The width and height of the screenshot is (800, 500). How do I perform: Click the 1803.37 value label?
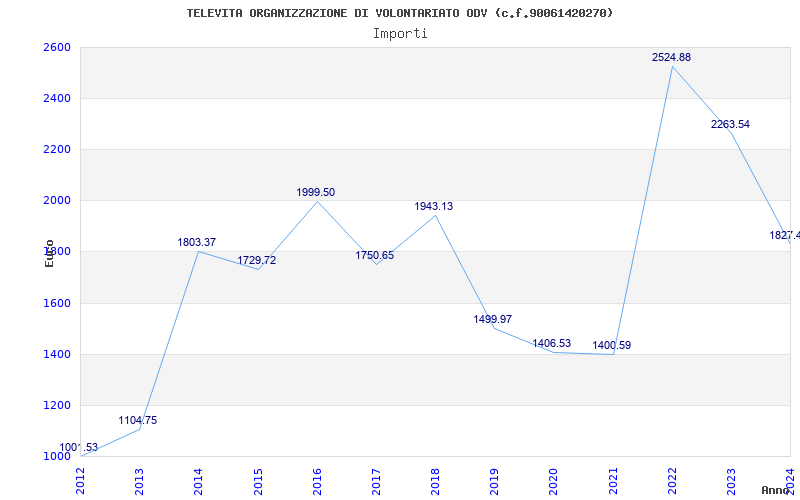(x=197, y=242)
